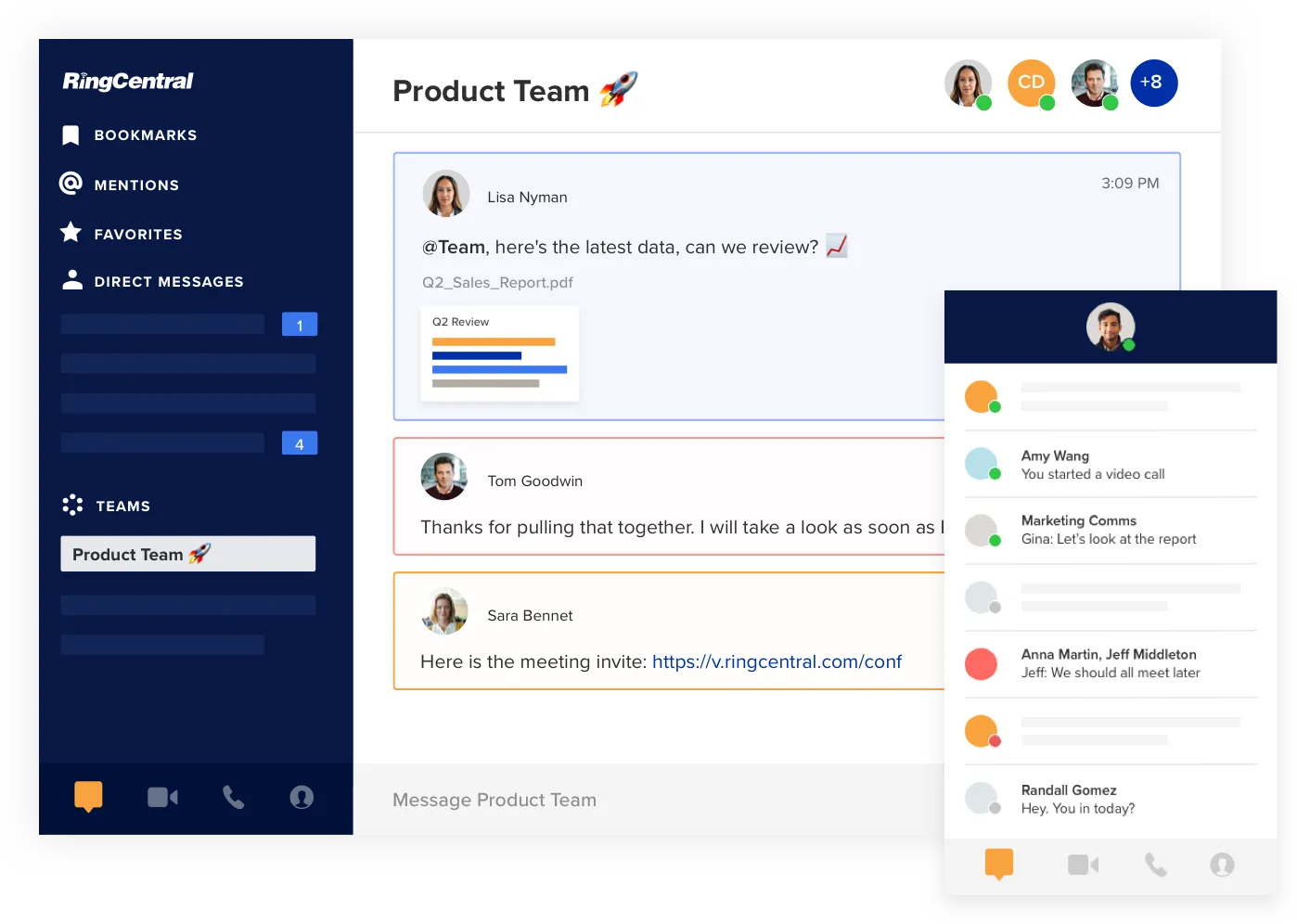Viewport: 1297px width, 924px height.
Task: Select Product Team in teams list
Action: [187, 554]
